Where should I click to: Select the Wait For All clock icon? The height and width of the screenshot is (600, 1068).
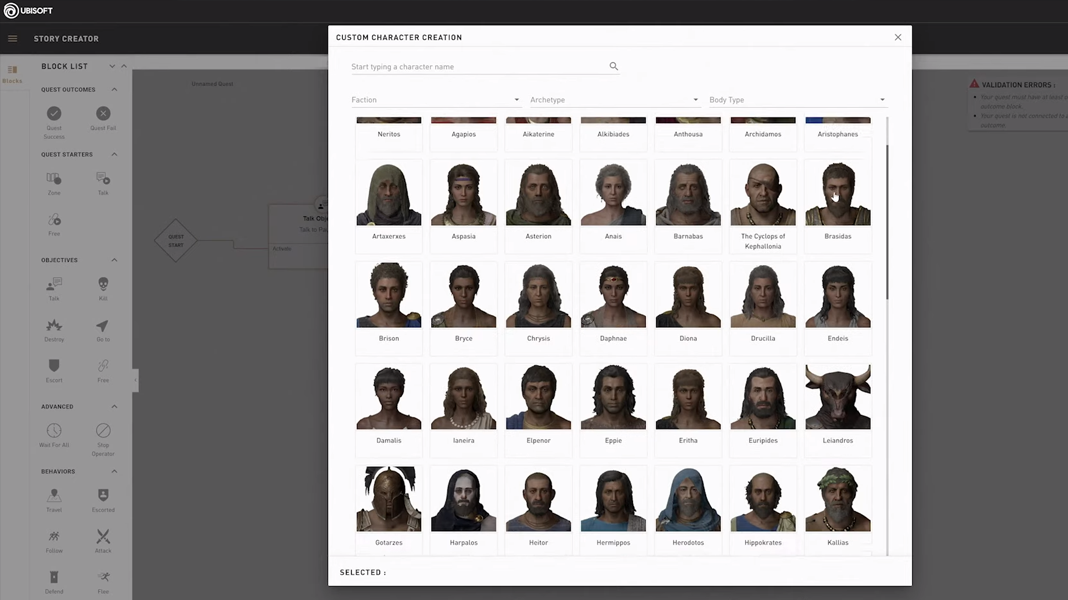54,430
